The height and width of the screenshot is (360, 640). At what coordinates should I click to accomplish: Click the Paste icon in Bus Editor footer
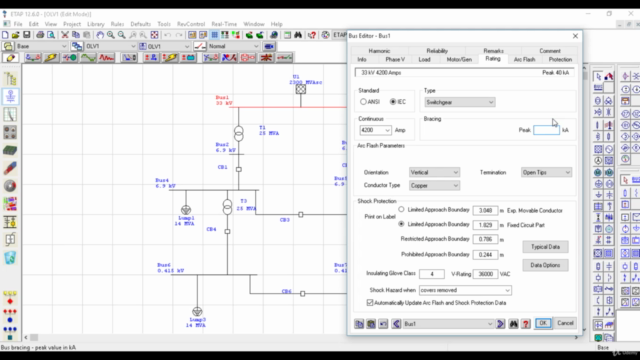coord(371,324)
